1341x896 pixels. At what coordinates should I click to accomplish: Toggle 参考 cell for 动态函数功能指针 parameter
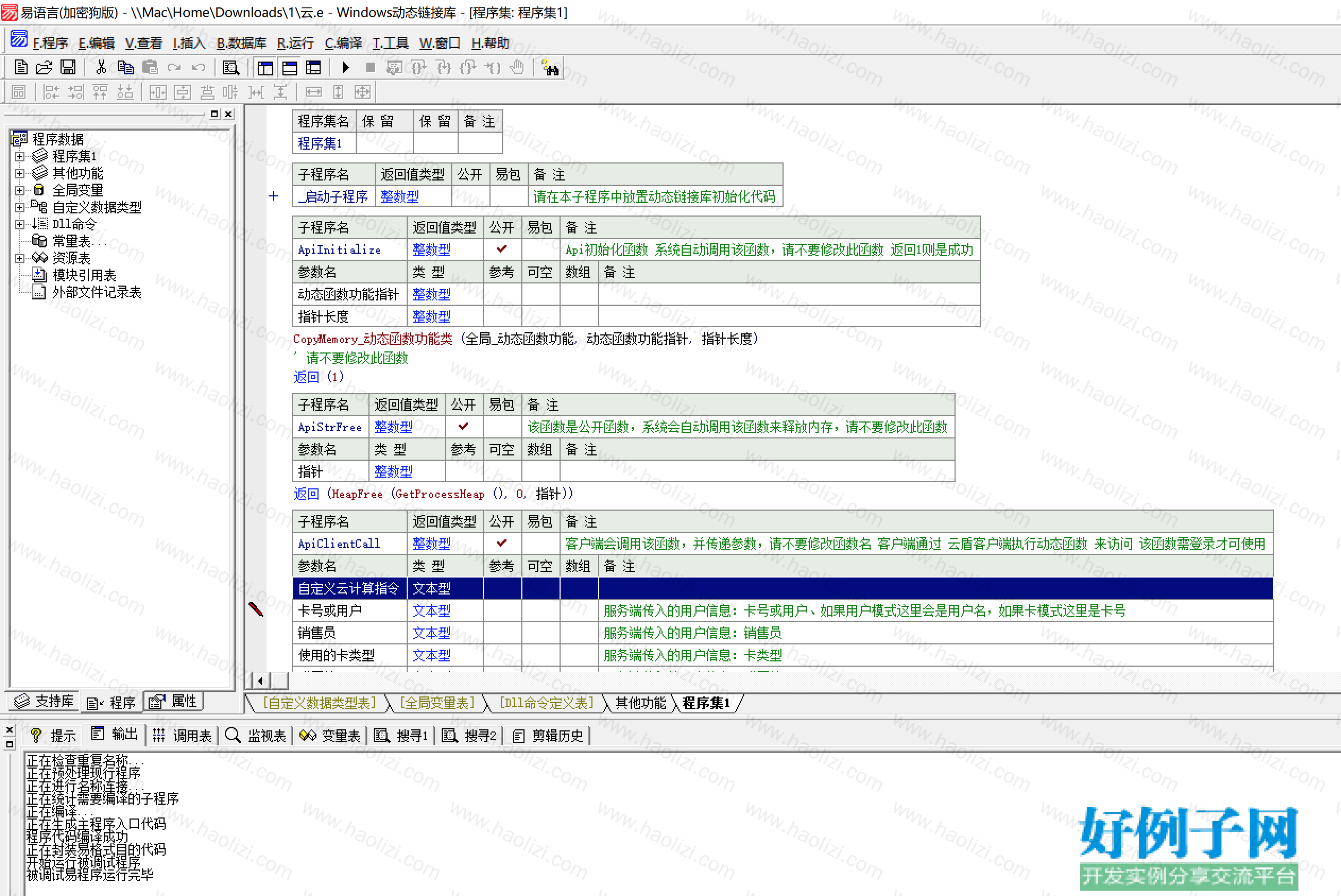[x=502, y=294]
